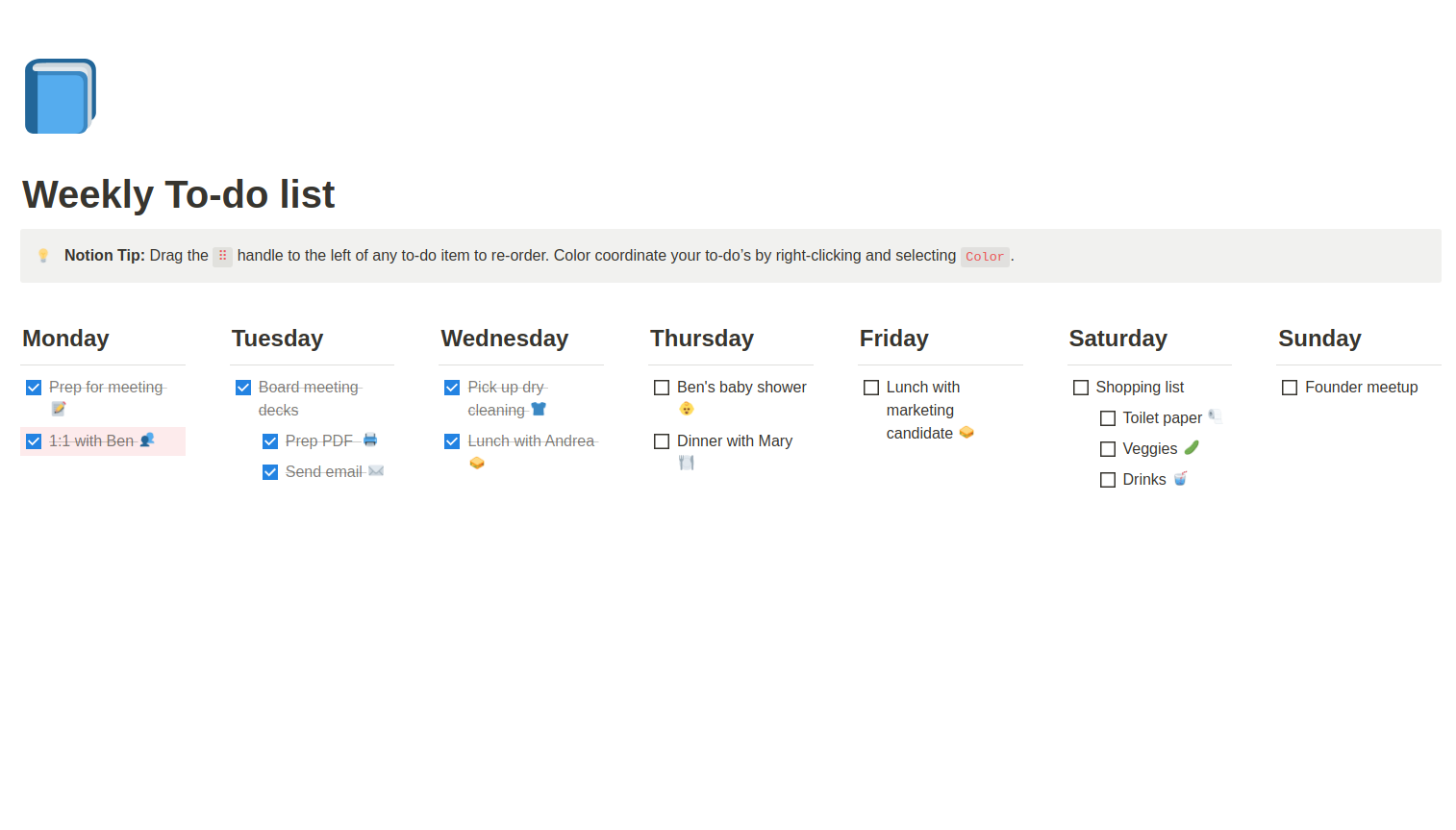Click the drag handle icon in the Notion Tip
The height and width of the screenshot is (830, 1456).
[x=222, y=256]
